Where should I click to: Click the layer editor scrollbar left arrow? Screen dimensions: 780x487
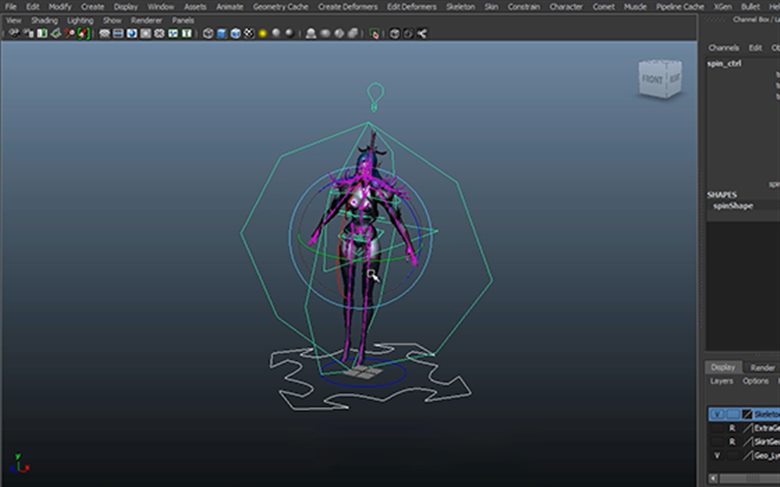(713, 478)
